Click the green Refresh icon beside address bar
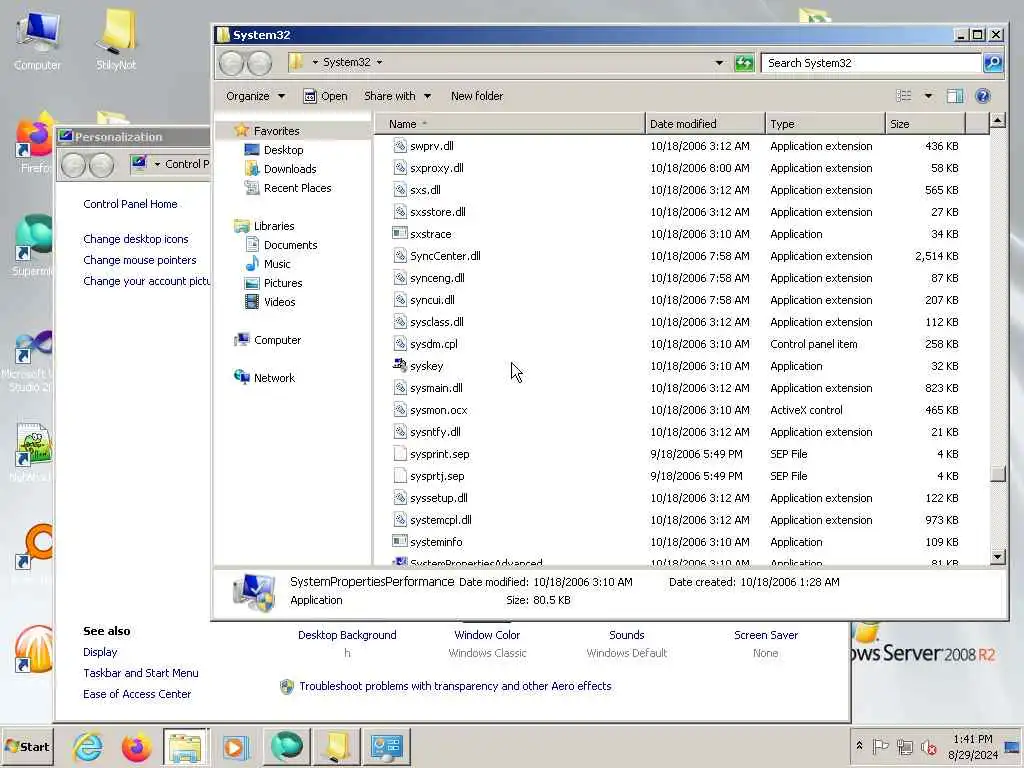The width and height of the screenshot is (1024, 768). [744, 63]
